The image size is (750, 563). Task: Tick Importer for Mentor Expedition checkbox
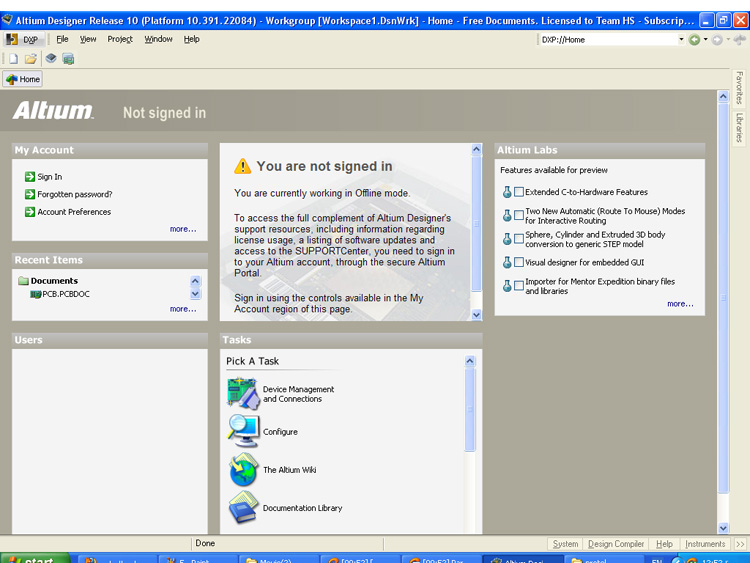519,286
